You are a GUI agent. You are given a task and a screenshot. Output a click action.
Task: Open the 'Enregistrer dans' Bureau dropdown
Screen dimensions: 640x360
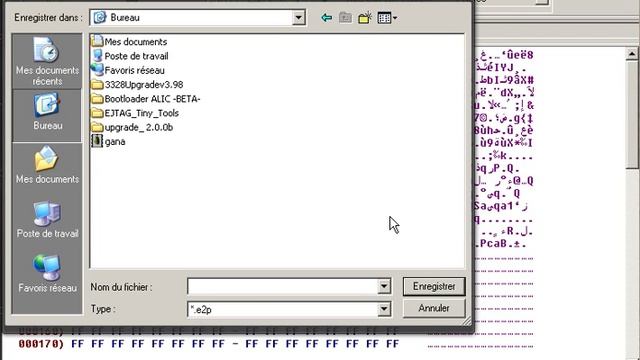coord(298,18)
